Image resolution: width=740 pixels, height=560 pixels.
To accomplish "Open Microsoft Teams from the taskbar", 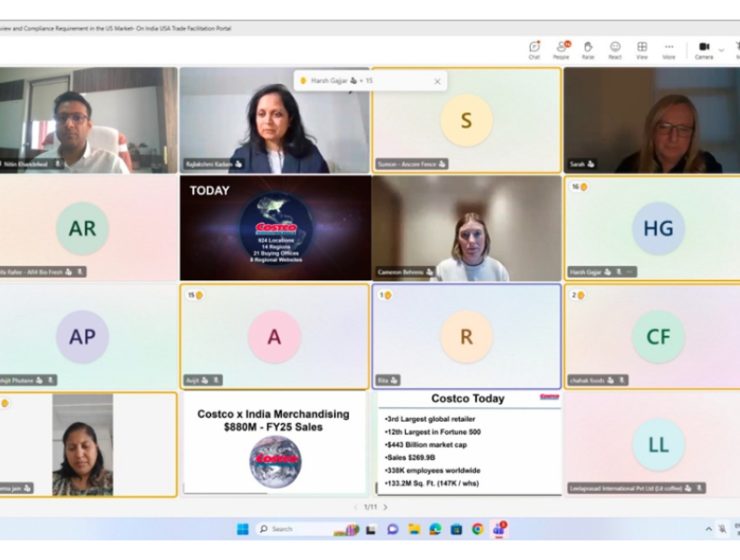I will click(499, 529).
